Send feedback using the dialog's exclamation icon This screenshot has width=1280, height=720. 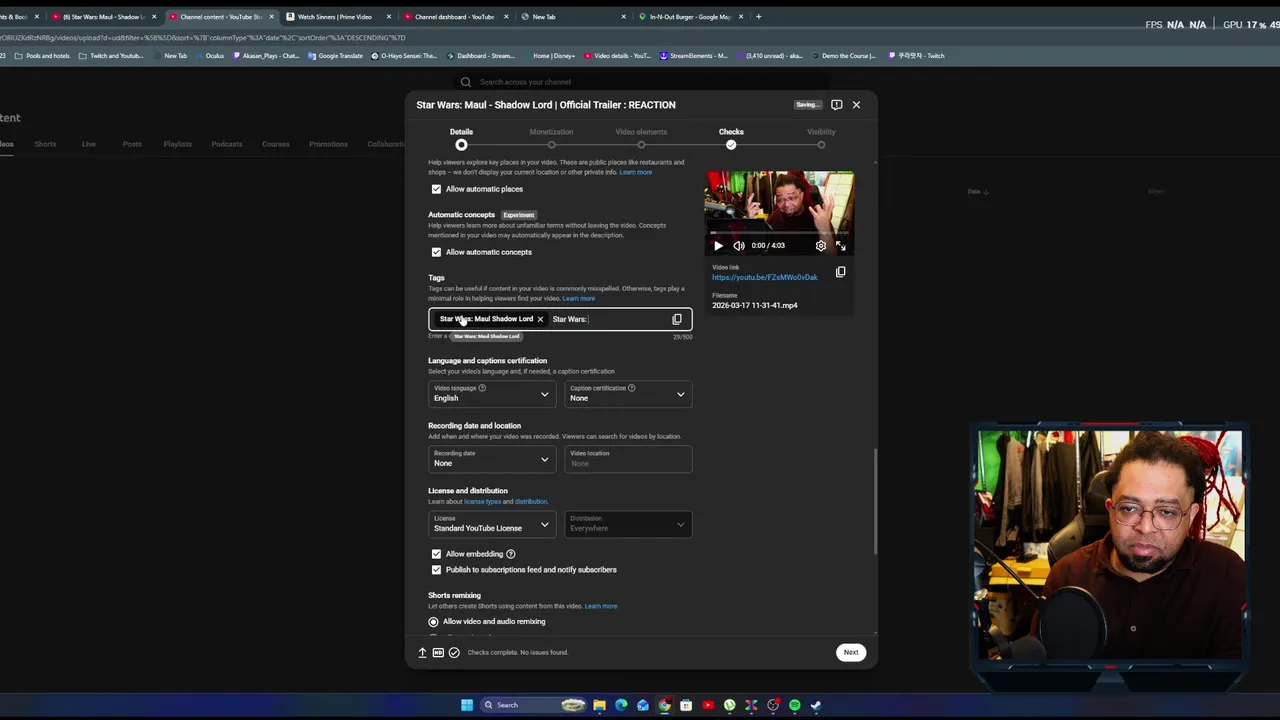click(x=837, y=104)
